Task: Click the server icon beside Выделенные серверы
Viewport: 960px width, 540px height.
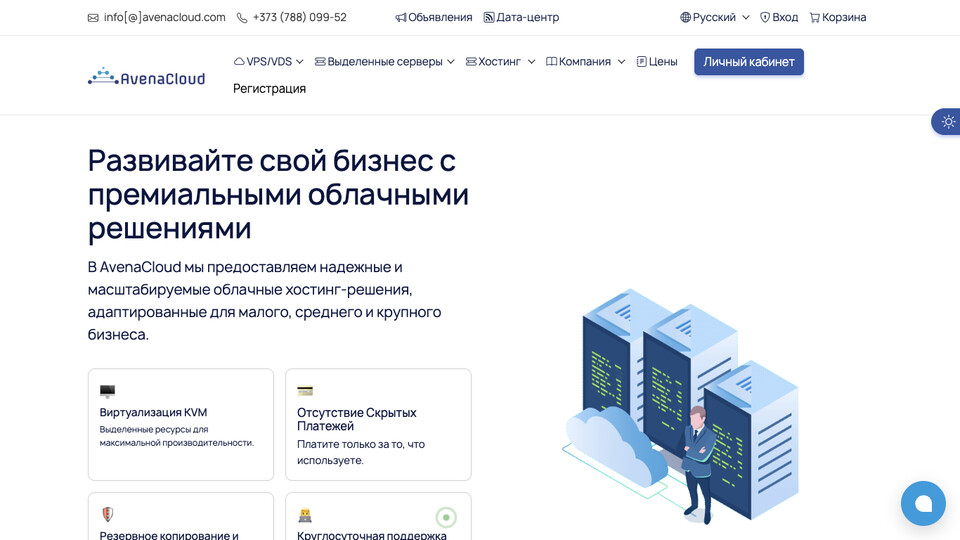Action: point(320,61)
